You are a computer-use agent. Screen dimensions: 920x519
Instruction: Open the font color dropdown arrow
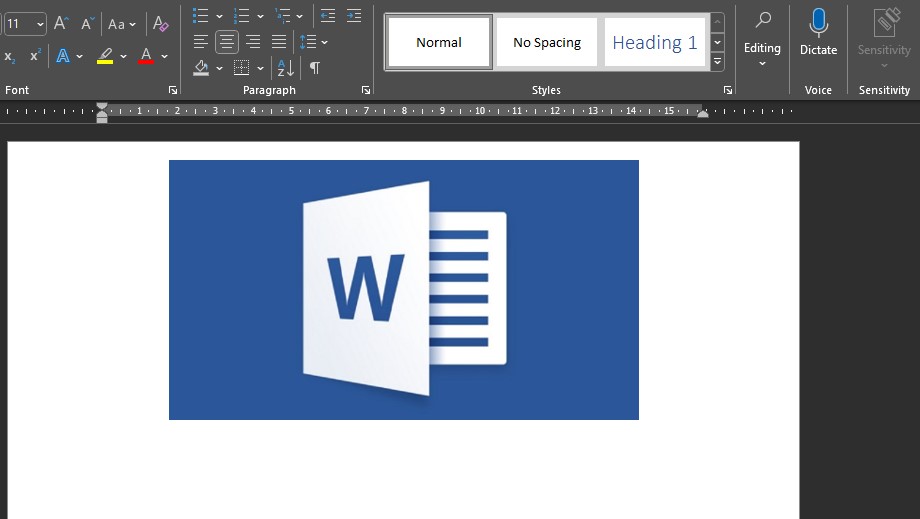[164, 56]
